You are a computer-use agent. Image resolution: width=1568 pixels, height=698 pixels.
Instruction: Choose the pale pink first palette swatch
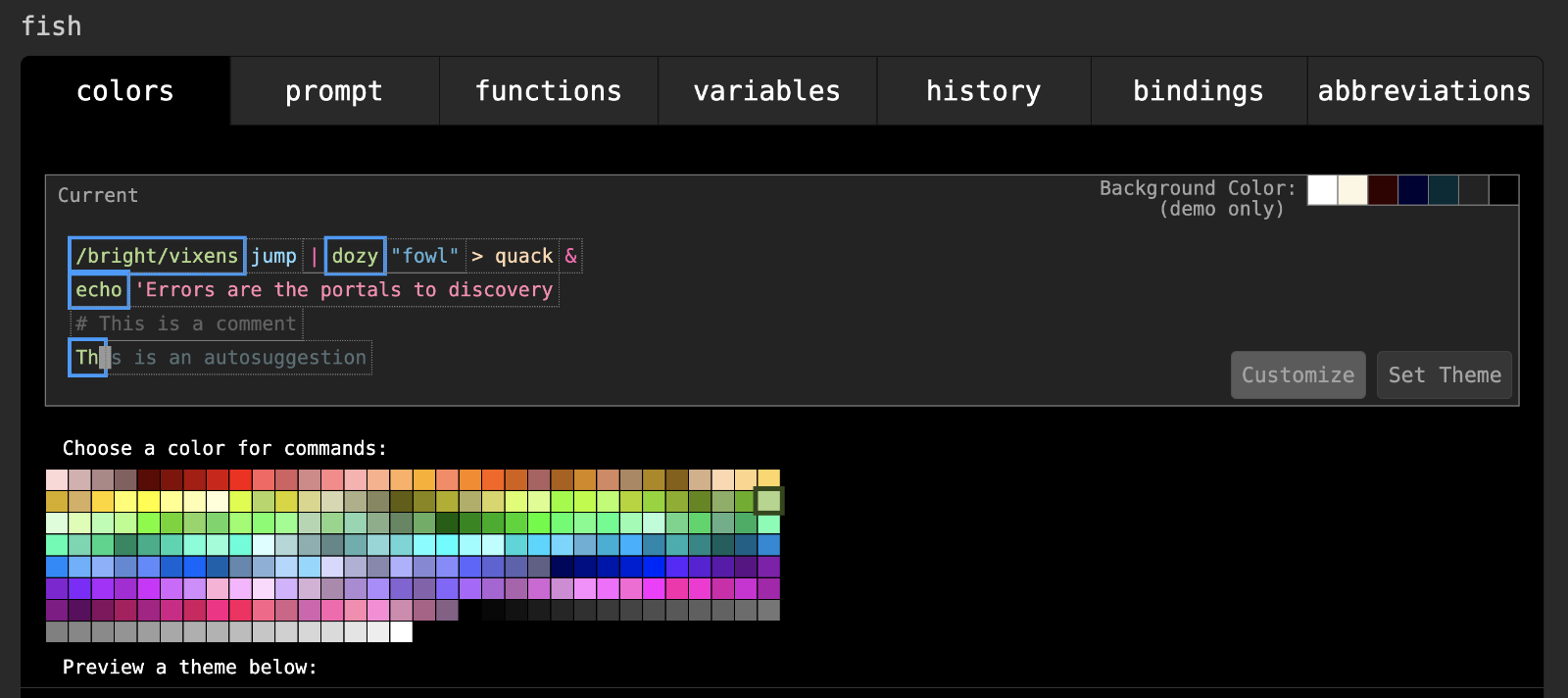click(x=57, y=479)
